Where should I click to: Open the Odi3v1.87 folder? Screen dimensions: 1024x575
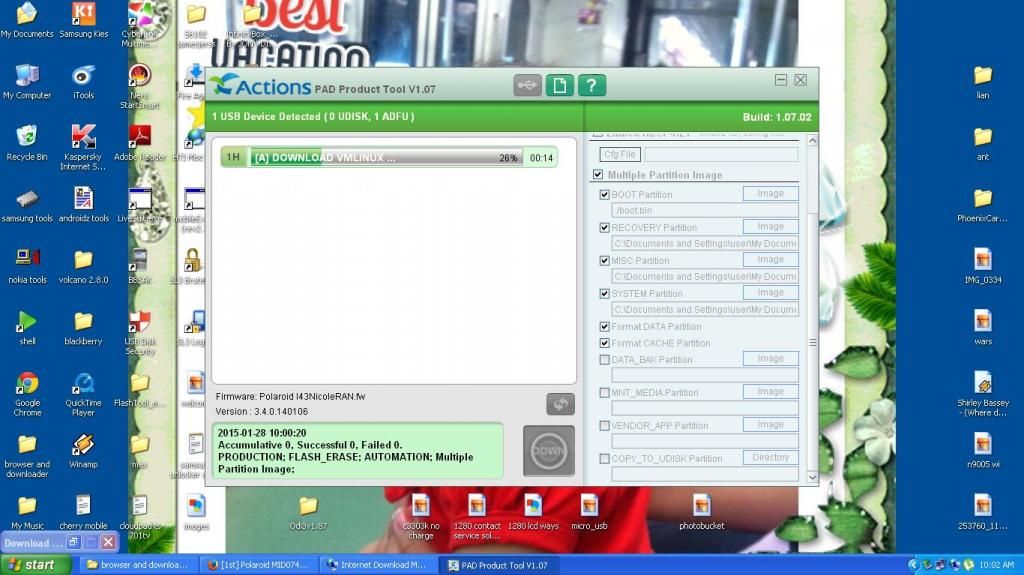[308, 513]
